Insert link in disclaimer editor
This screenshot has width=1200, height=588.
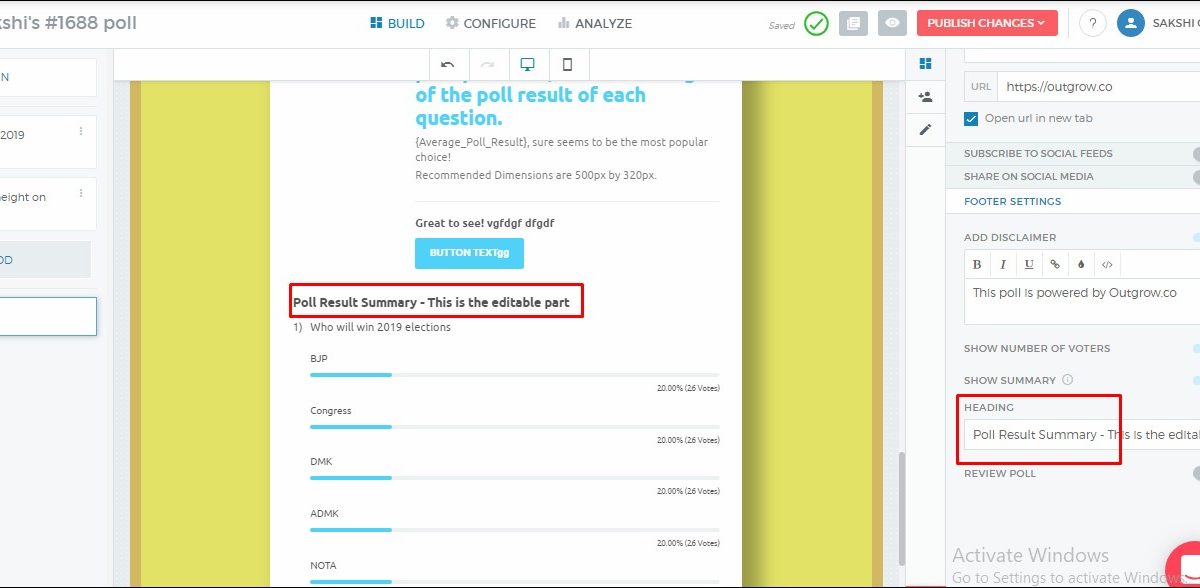1055,265
